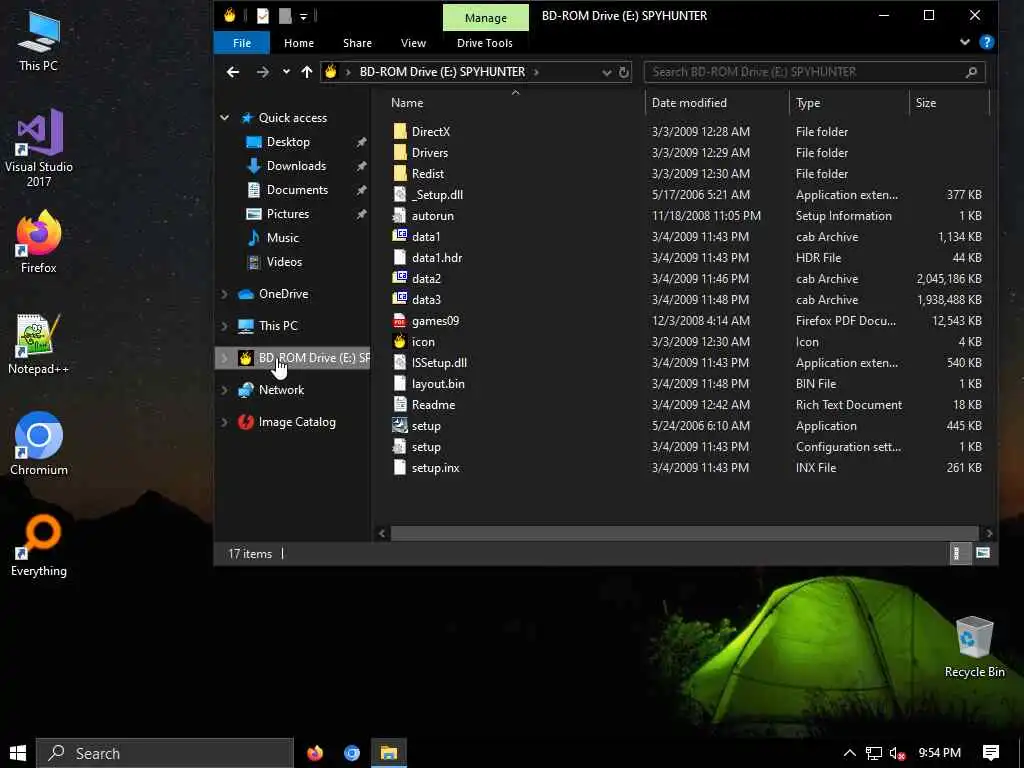Show hidden system tray icons
The height and width of the screenshot is (768, 1024).
click(x=849, y=753)
